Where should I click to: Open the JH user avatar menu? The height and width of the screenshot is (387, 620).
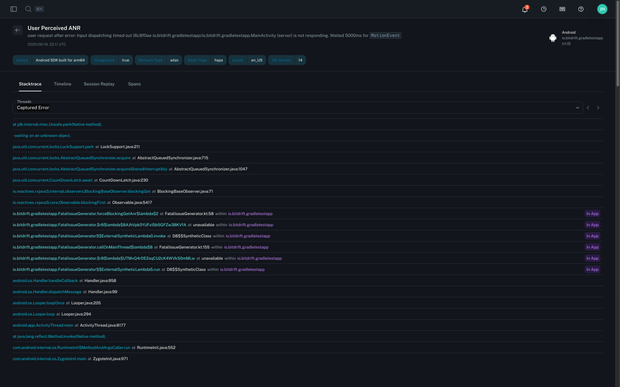point(602,9)
